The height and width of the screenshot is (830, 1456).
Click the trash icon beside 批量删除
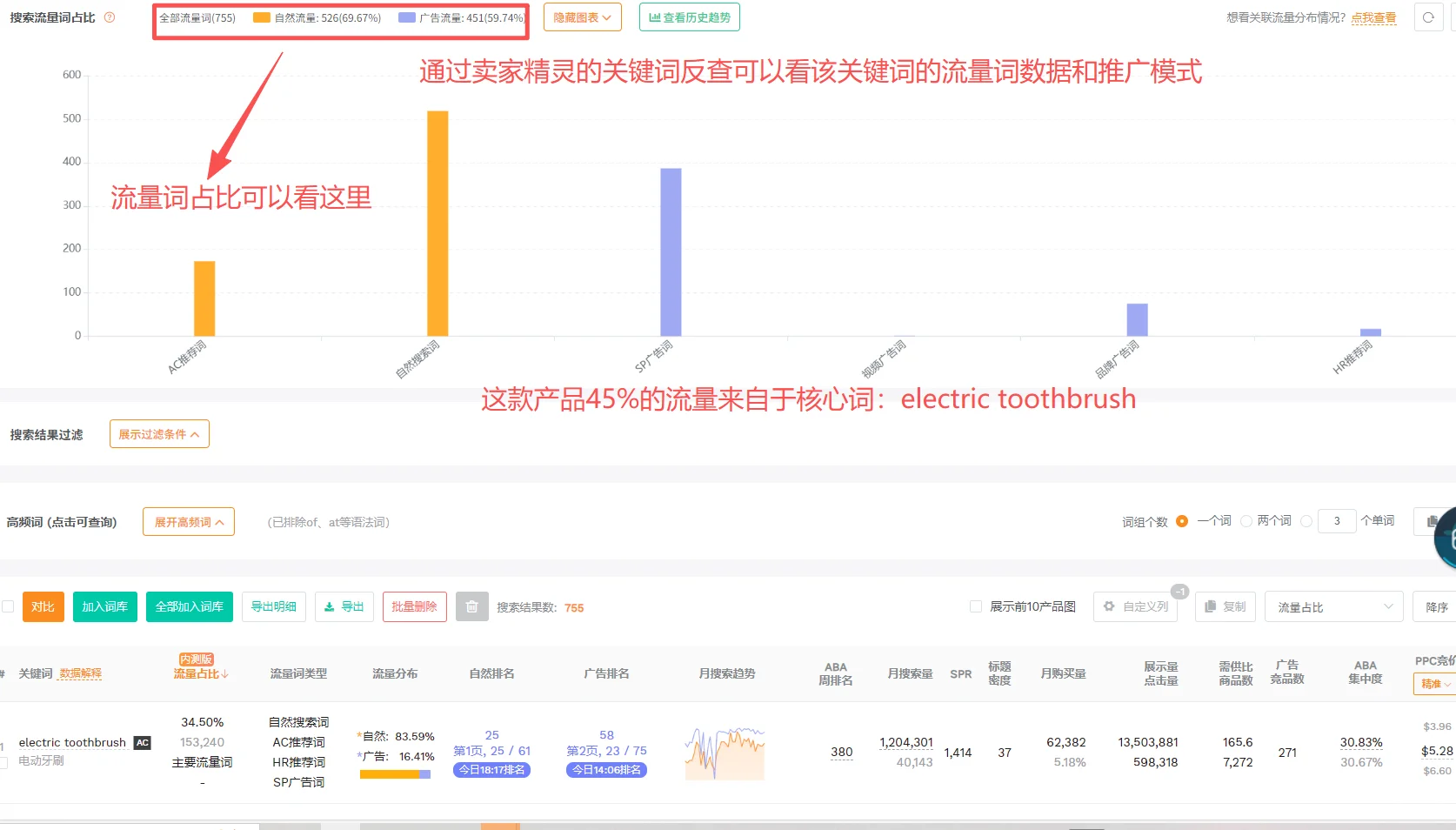(471, 606)
